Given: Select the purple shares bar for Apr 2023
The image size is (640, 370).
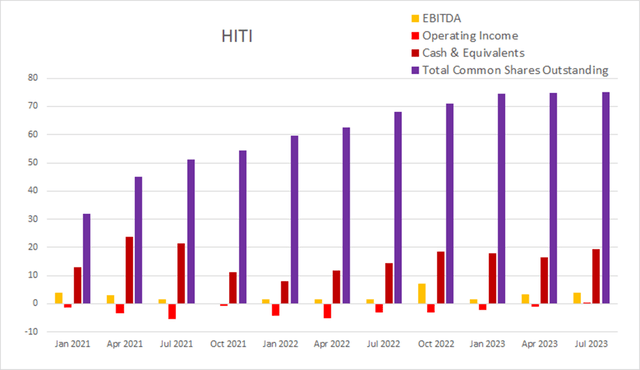Looking at the screenshot, I should [553, 198].
